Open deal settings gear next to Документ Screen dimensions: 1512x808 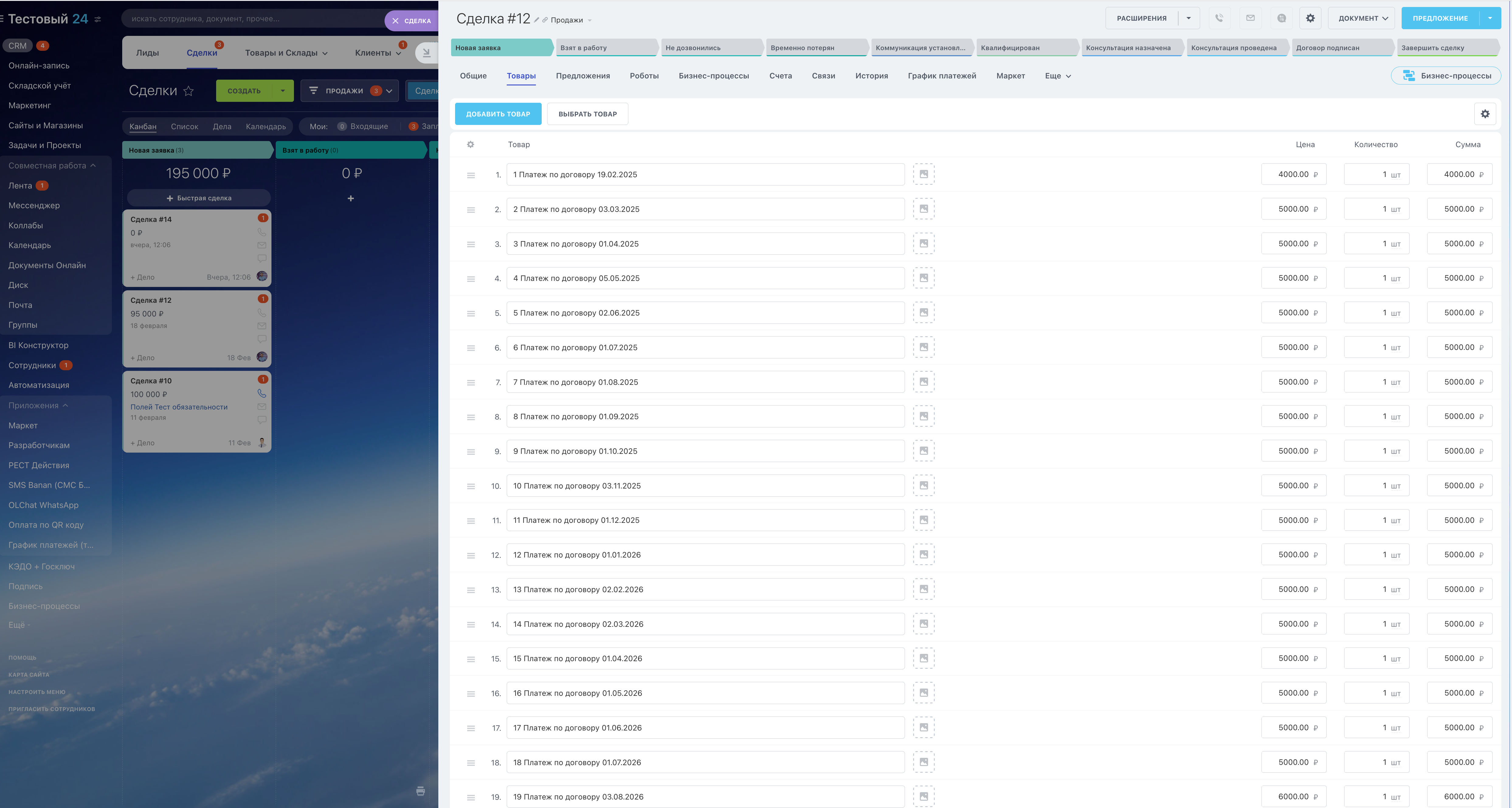(1310, 18)
